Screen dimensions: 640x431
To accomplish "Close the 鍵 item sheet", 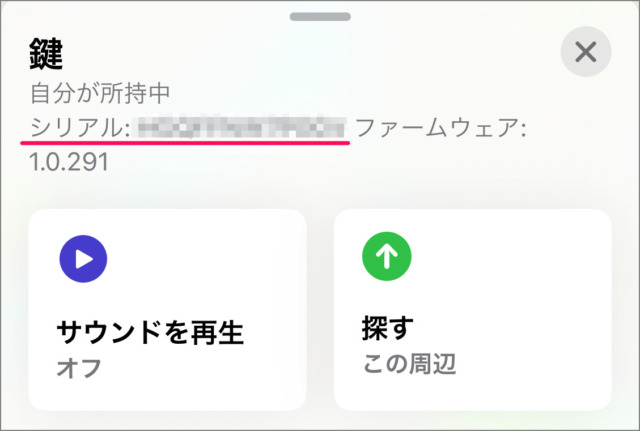I will [x=585, y=52].
